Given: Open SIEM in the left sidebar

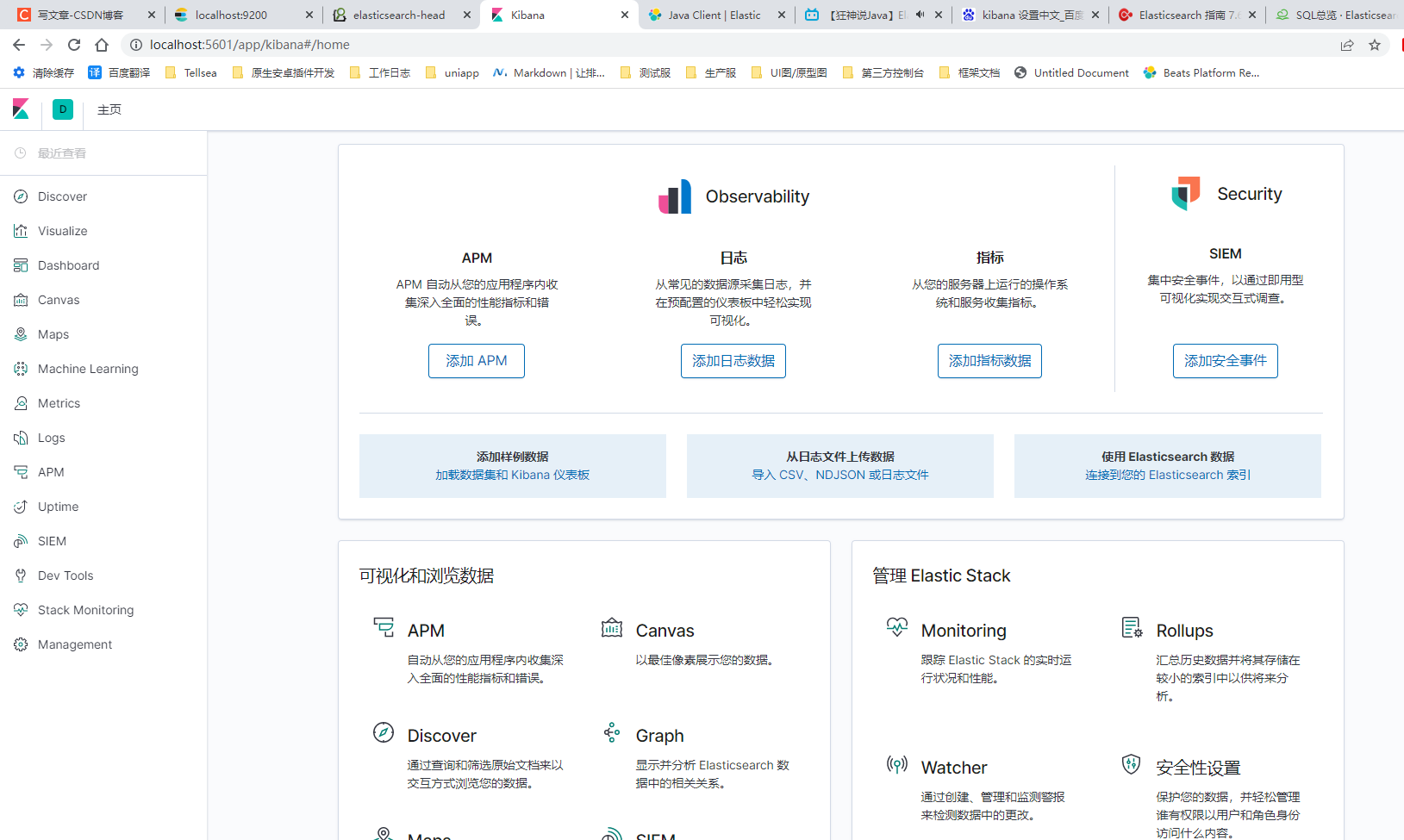Looking at the screenshot, I should coord(52,541).
